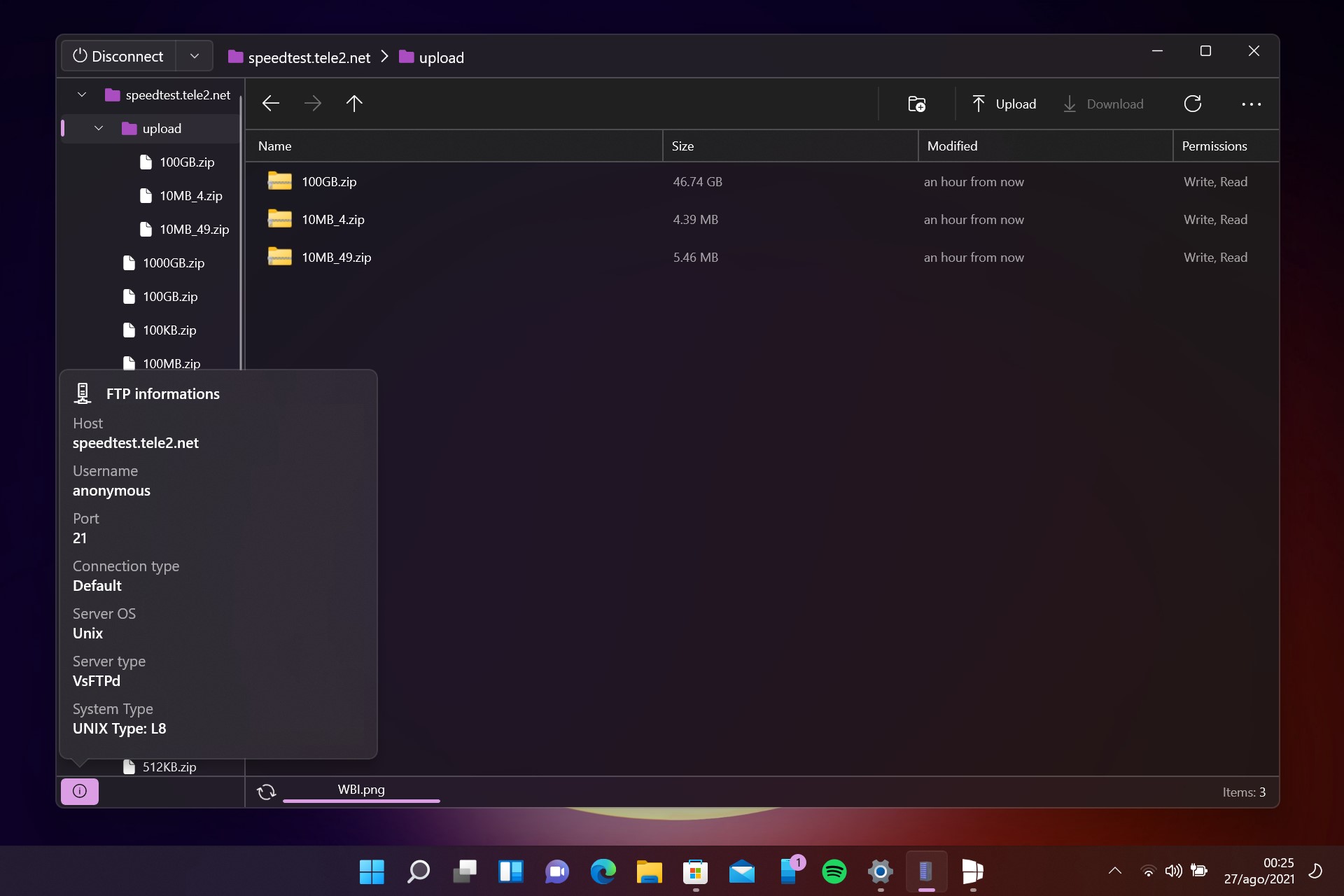Open Widgets from the taskbar
Viewport: 1344px width, 896px height.
[x=510, y=871]
